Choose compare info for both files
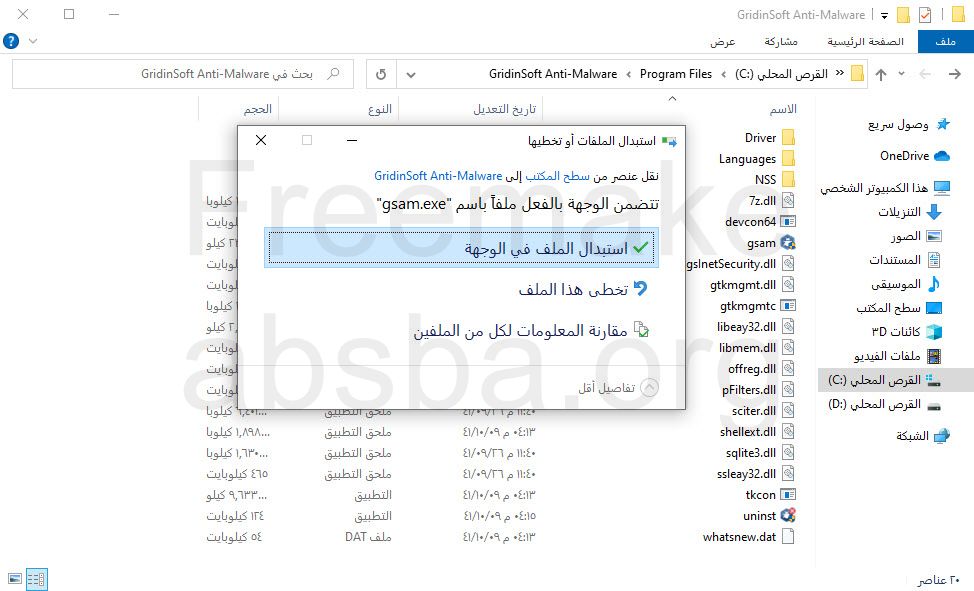 tap(531, 330)
